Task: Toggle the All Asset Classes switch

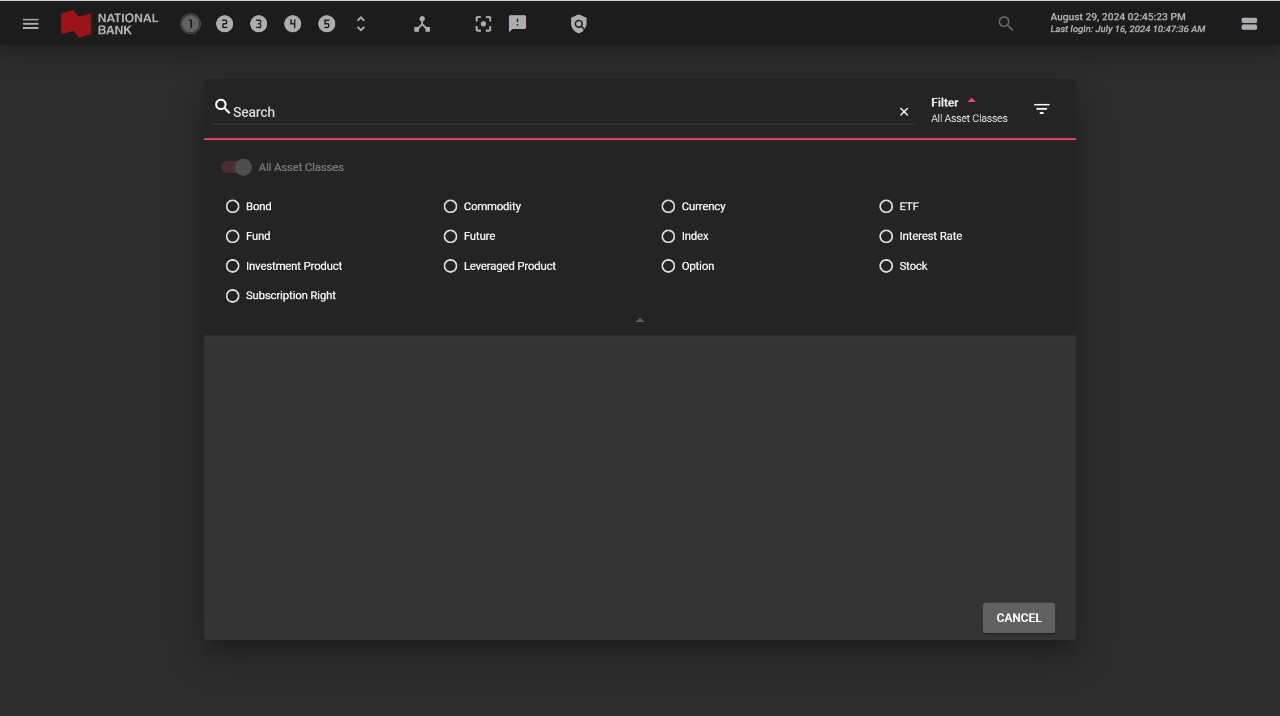Action: (x=237, y=167)
